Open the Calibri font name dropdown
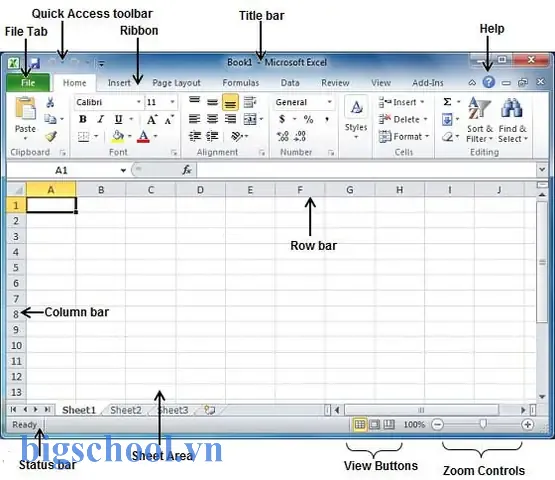The height and width of the screenshot is (480, 555). pyautogui.click(x=139, y=102)
